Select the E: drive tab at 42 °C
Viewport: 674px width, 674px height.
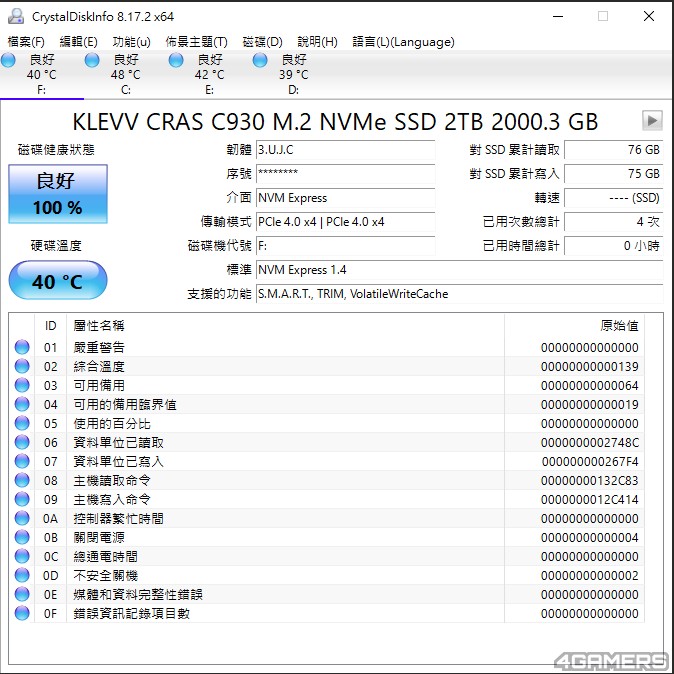tap(209, 74)
